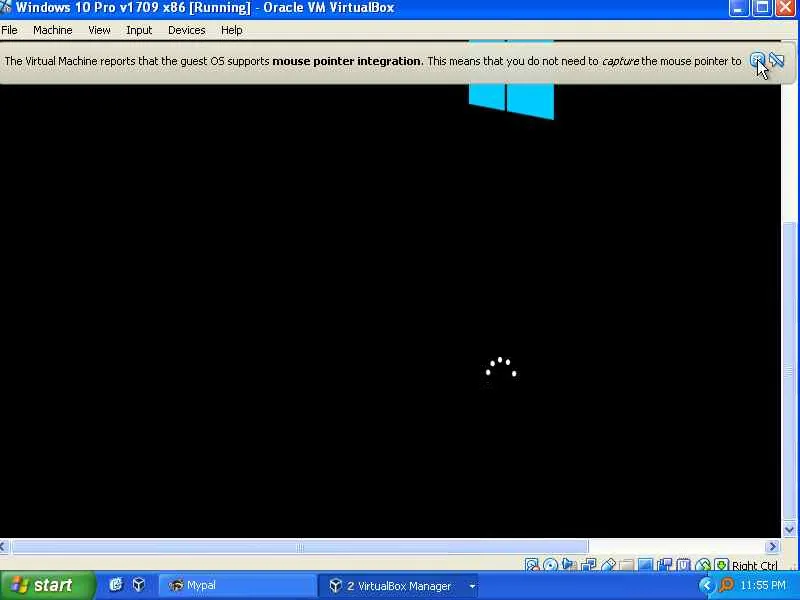
Task: Open the File menu
Action: (x=9, y=30)
